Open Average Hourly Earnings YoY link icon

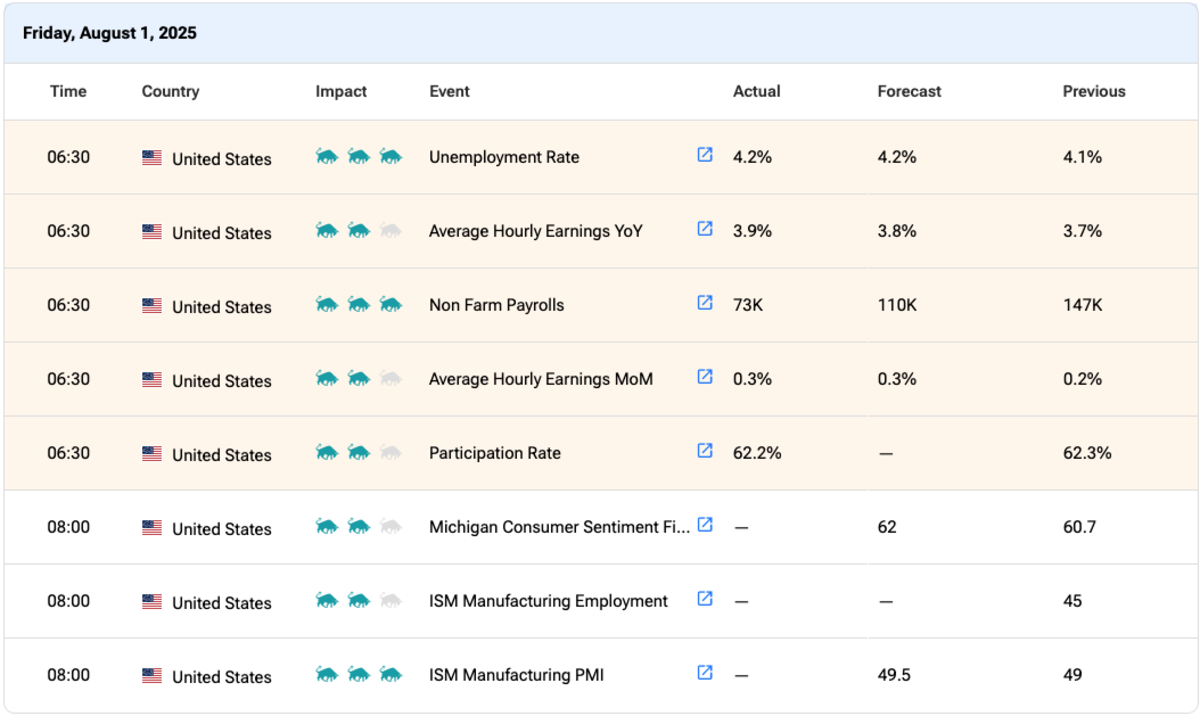[x=705, y=229]
